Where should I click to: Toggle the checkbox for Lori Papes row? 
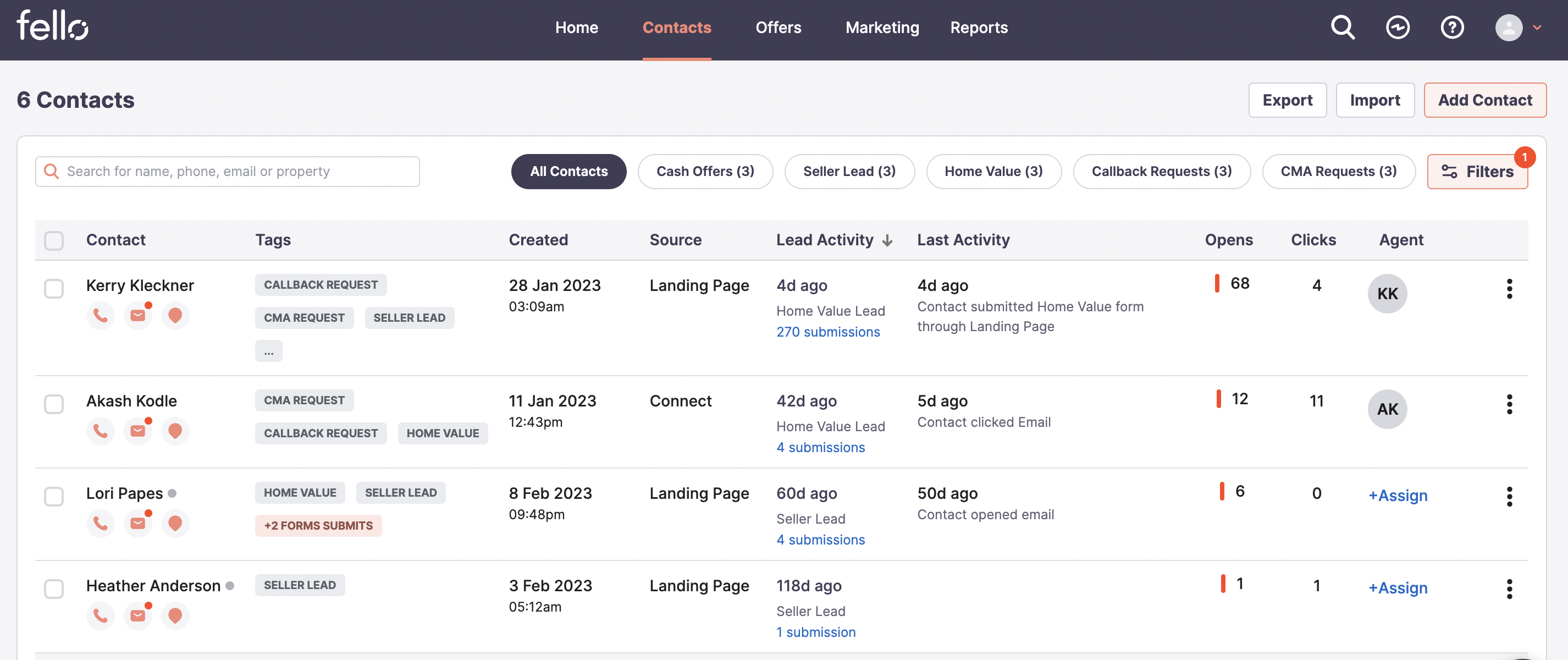point(54,494)
